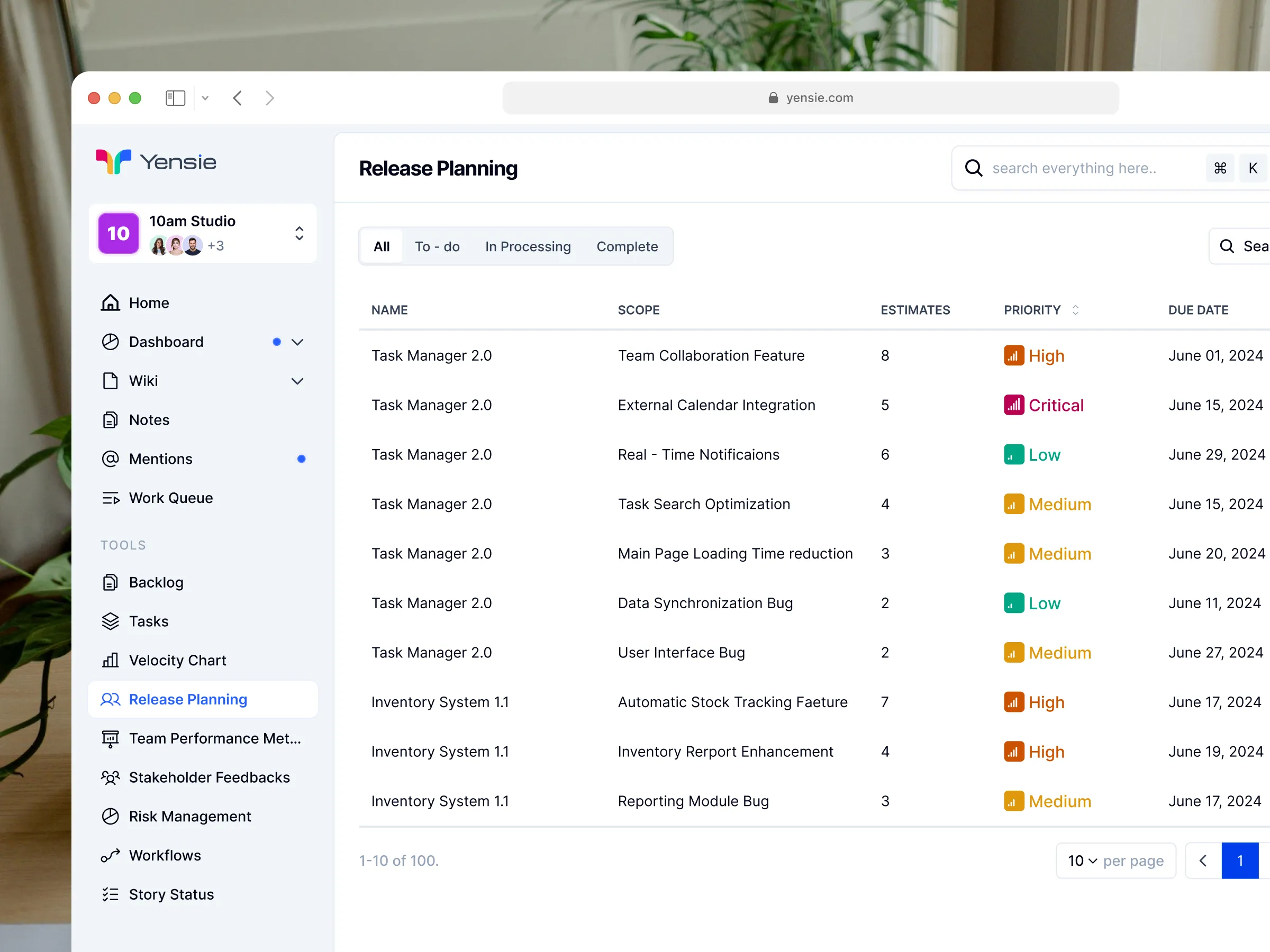Click the Mentions at-sign icon
The height and width of the screenshot is (952, 1270).
tap(110, 459)
